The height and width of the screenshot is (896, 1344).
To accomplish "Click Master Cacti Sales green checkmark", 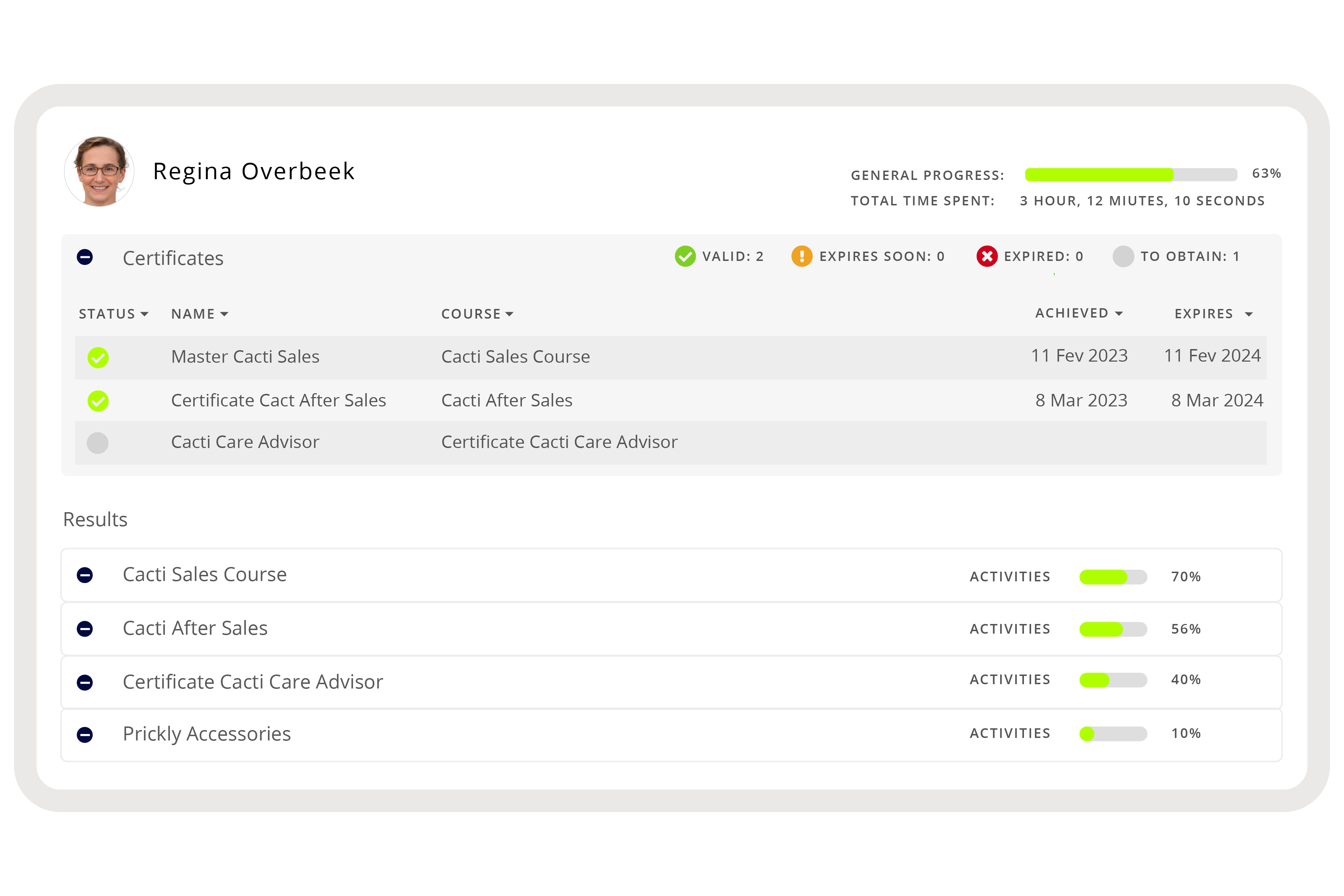I will [98, 358].
